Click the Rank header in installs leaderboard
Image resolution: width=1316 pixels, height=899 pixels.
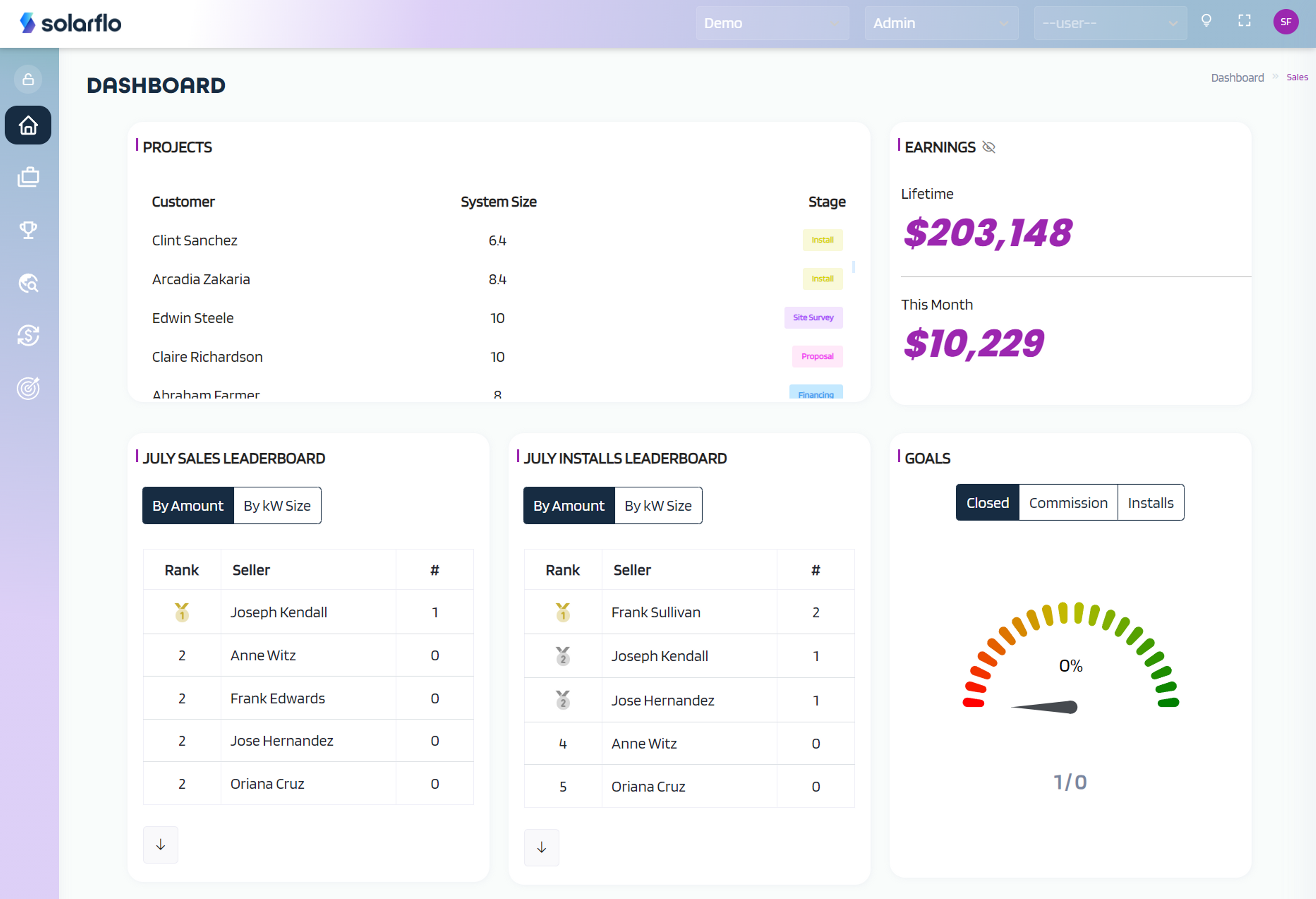tap(562, 570)
